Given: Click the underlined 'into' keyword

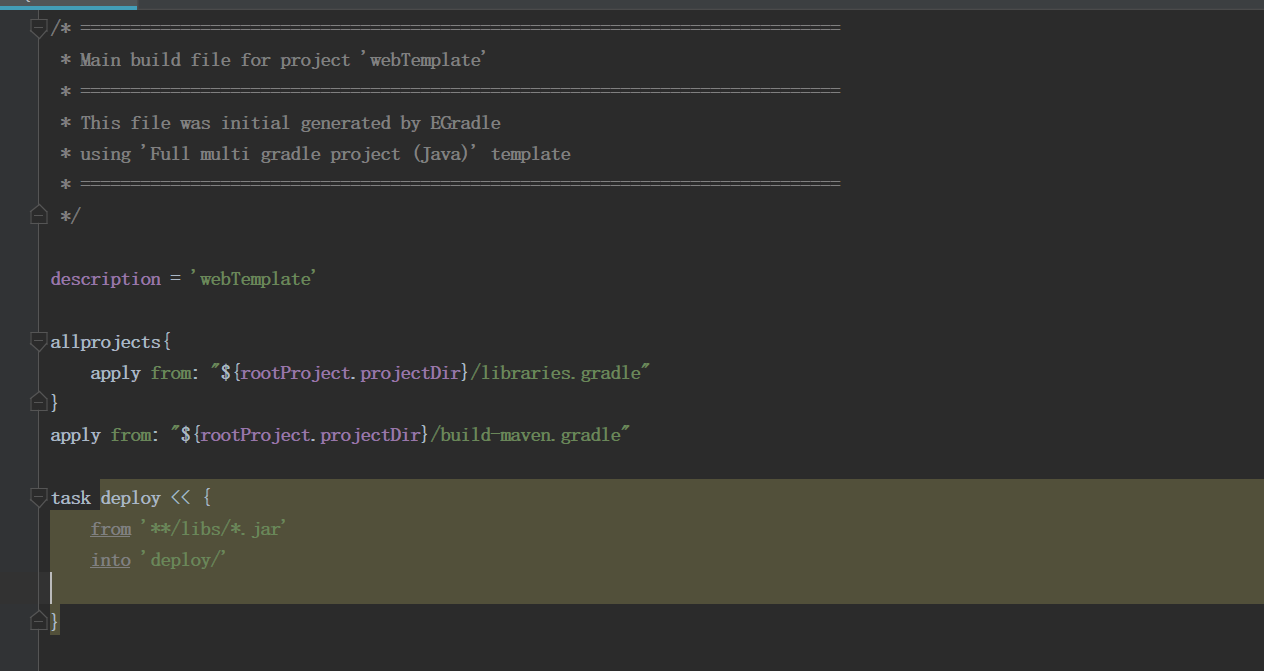Looking at the screenshot, I should pos(111,560).
